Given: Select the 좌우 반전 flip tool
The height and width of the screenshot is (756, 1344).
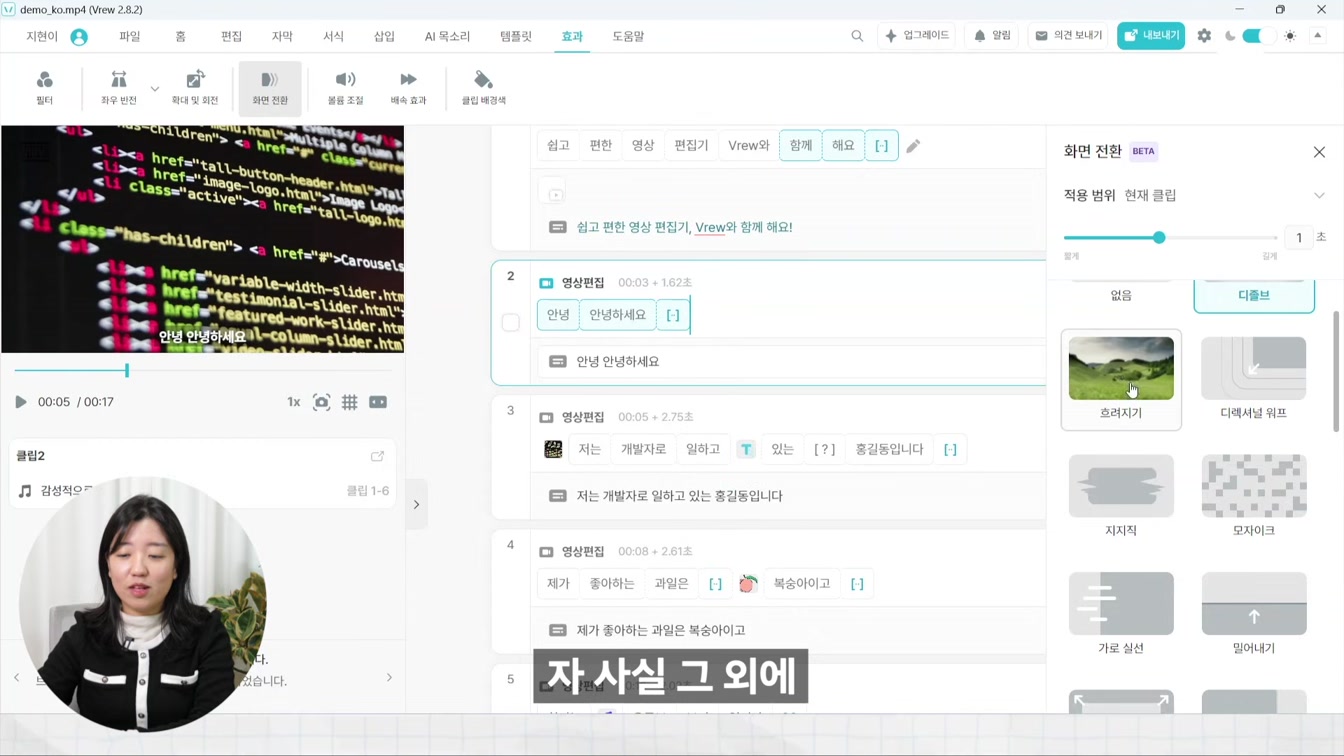Looking at the screenshot, I should 118,88.
